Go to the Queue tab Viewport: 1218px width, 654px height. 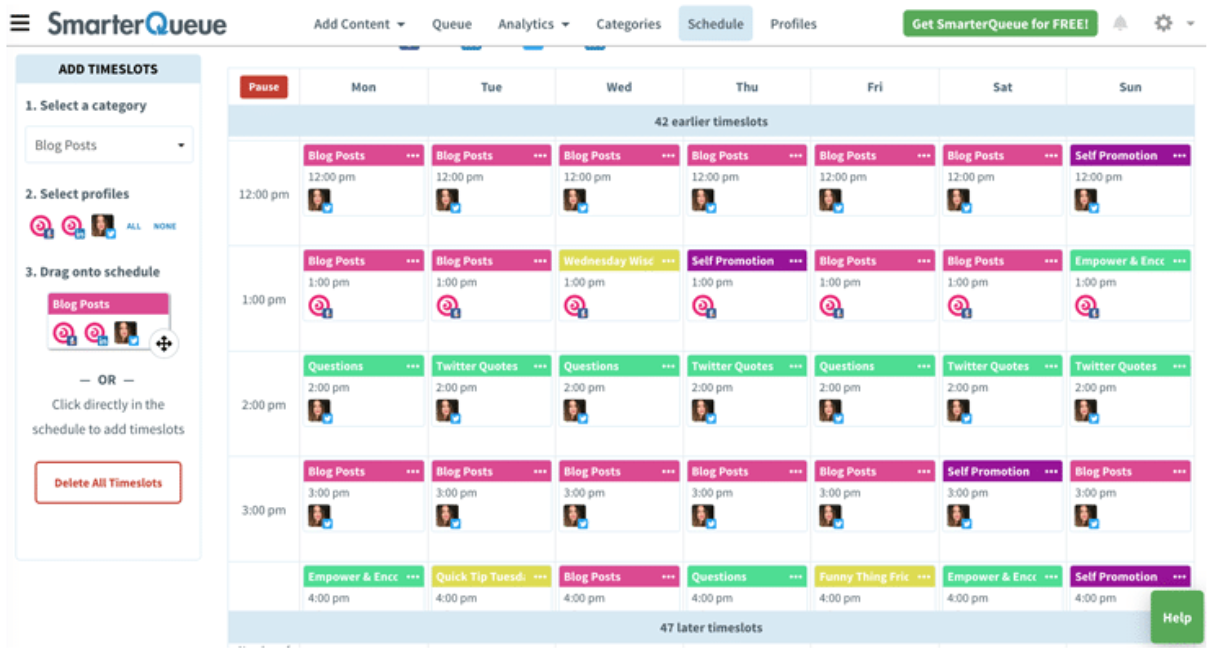coord(451,24)
